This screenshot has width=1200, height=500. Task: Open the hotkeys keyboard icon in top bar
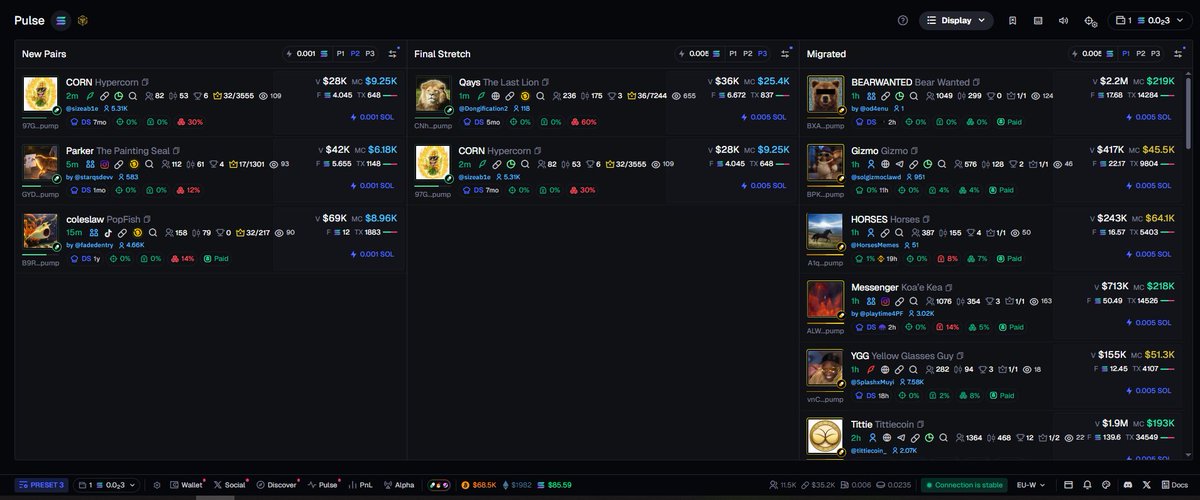1038,20
